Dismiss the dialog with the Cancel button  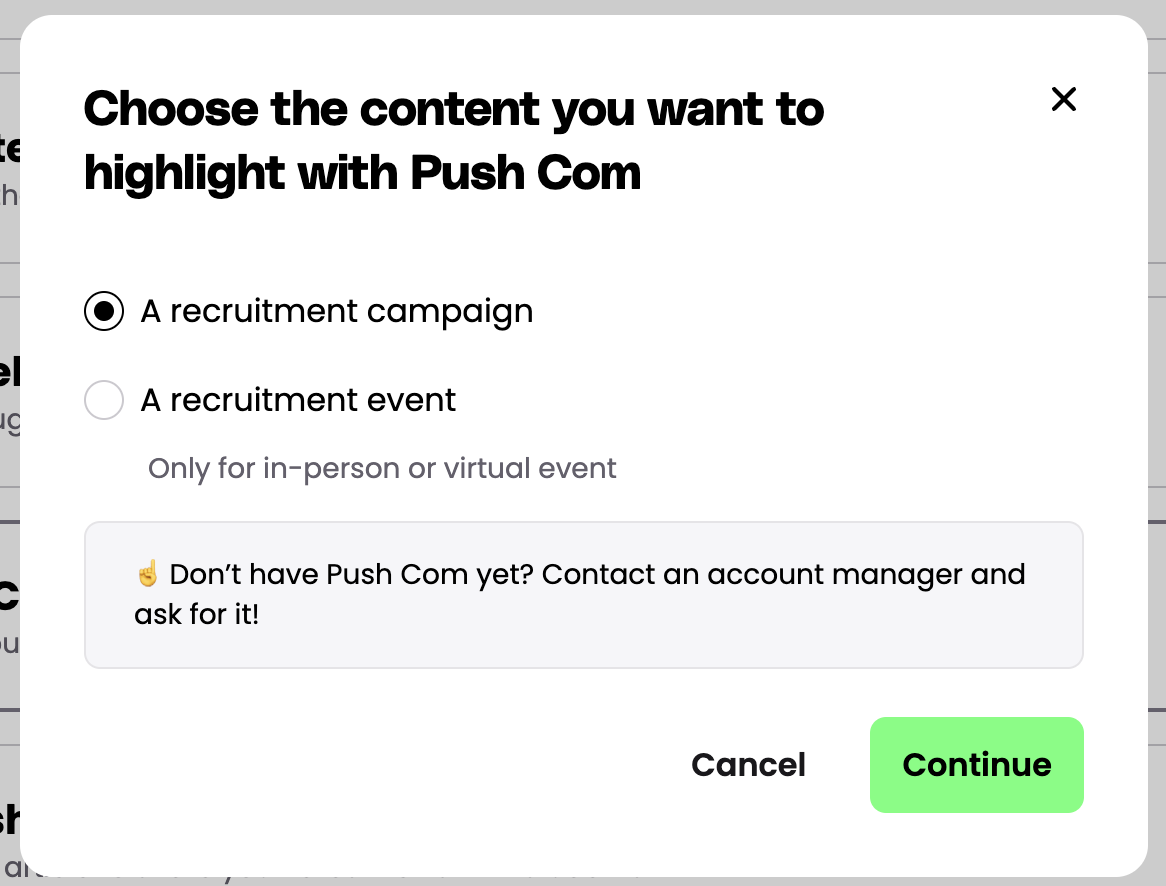point(748,765)
